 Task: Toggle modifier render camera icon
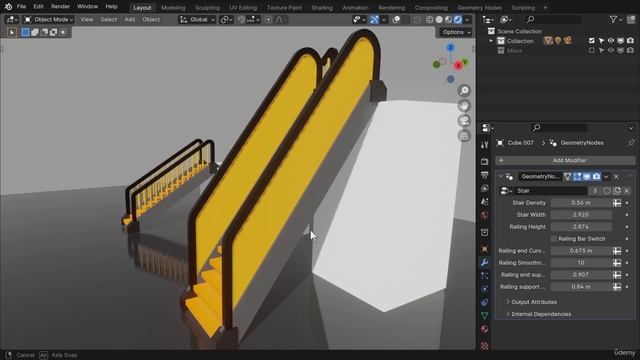pyautogui.click(x=596, y=177)
